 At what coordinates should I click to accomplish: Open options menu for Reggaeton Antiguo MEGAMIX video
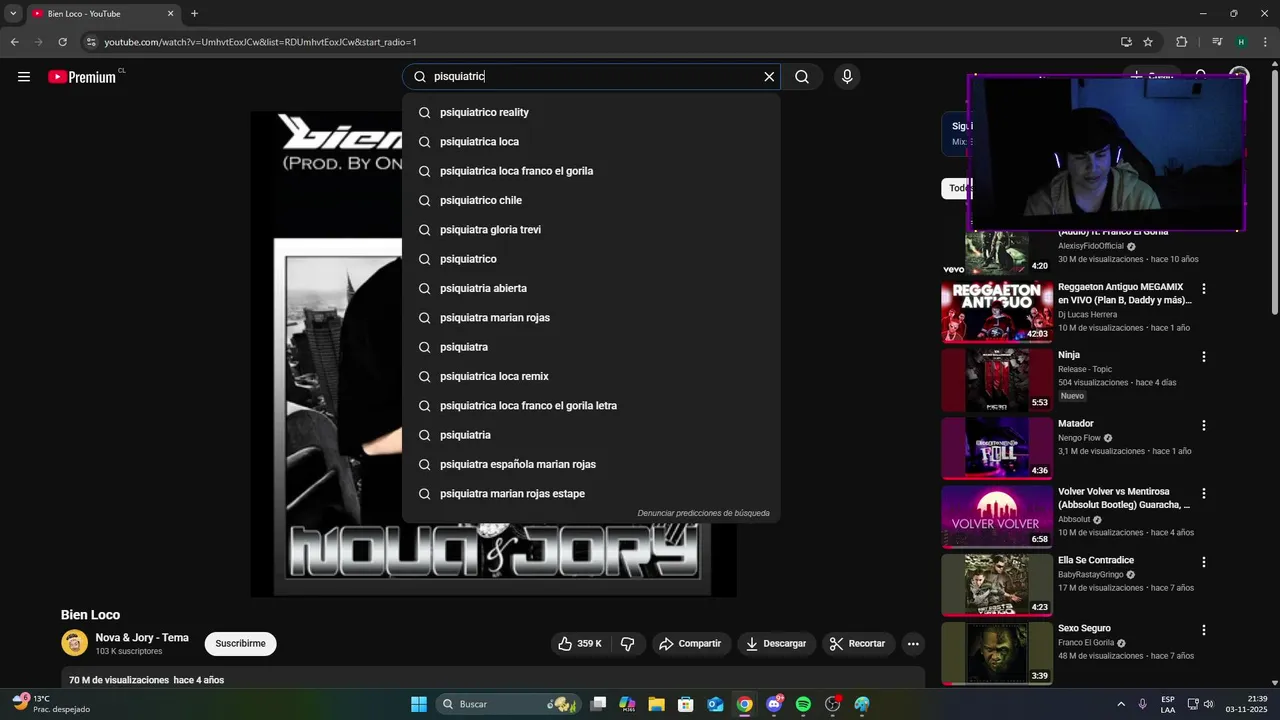(1204, 289)
